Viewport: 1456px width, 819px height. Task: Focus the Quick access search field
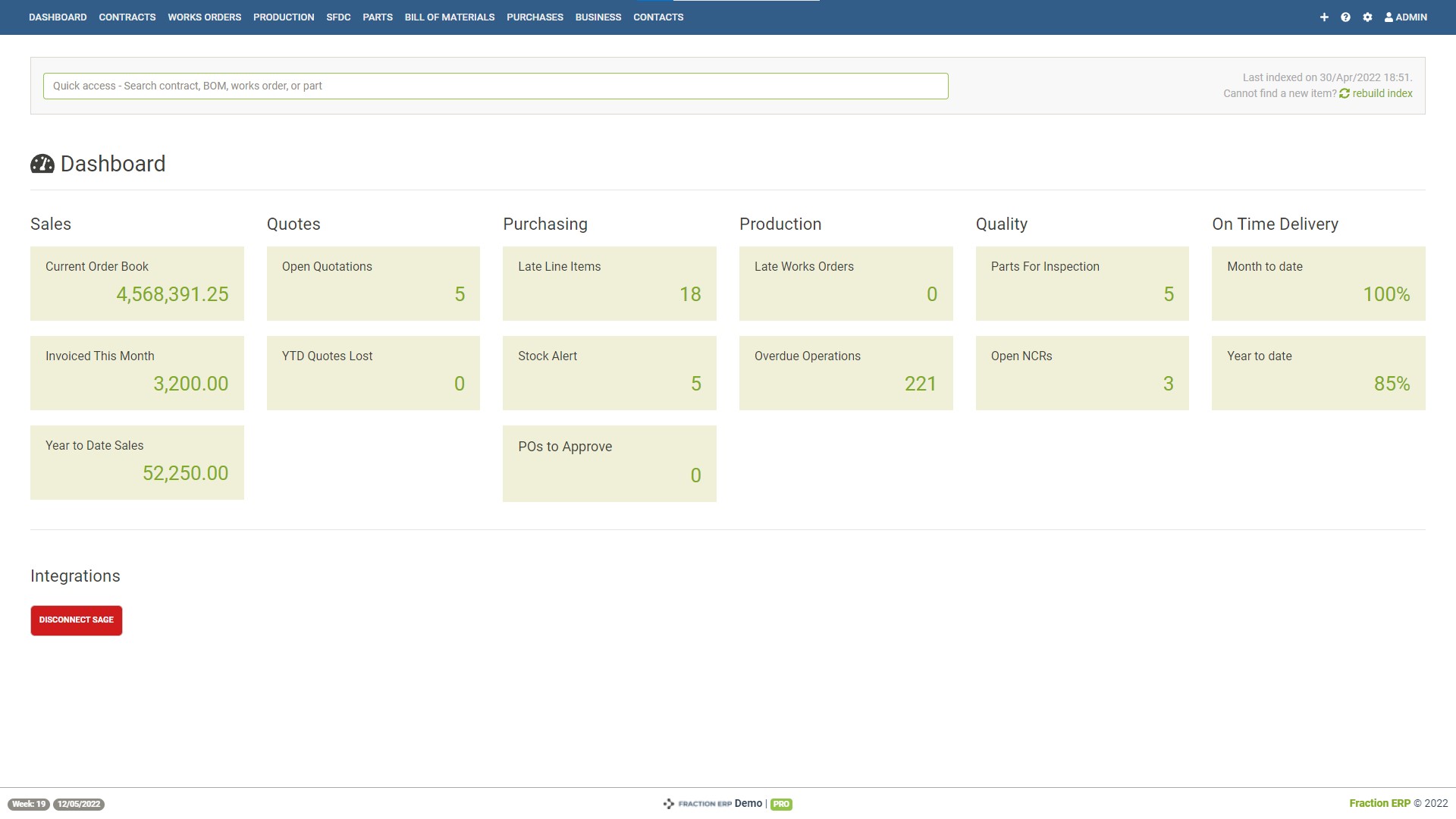[495, 86]
